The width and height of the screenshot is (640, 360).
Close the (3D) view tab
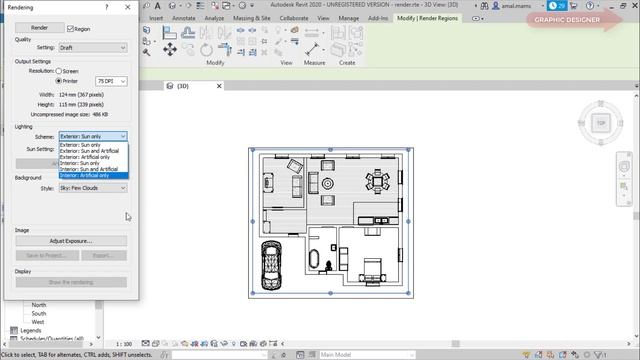point(219,86)
